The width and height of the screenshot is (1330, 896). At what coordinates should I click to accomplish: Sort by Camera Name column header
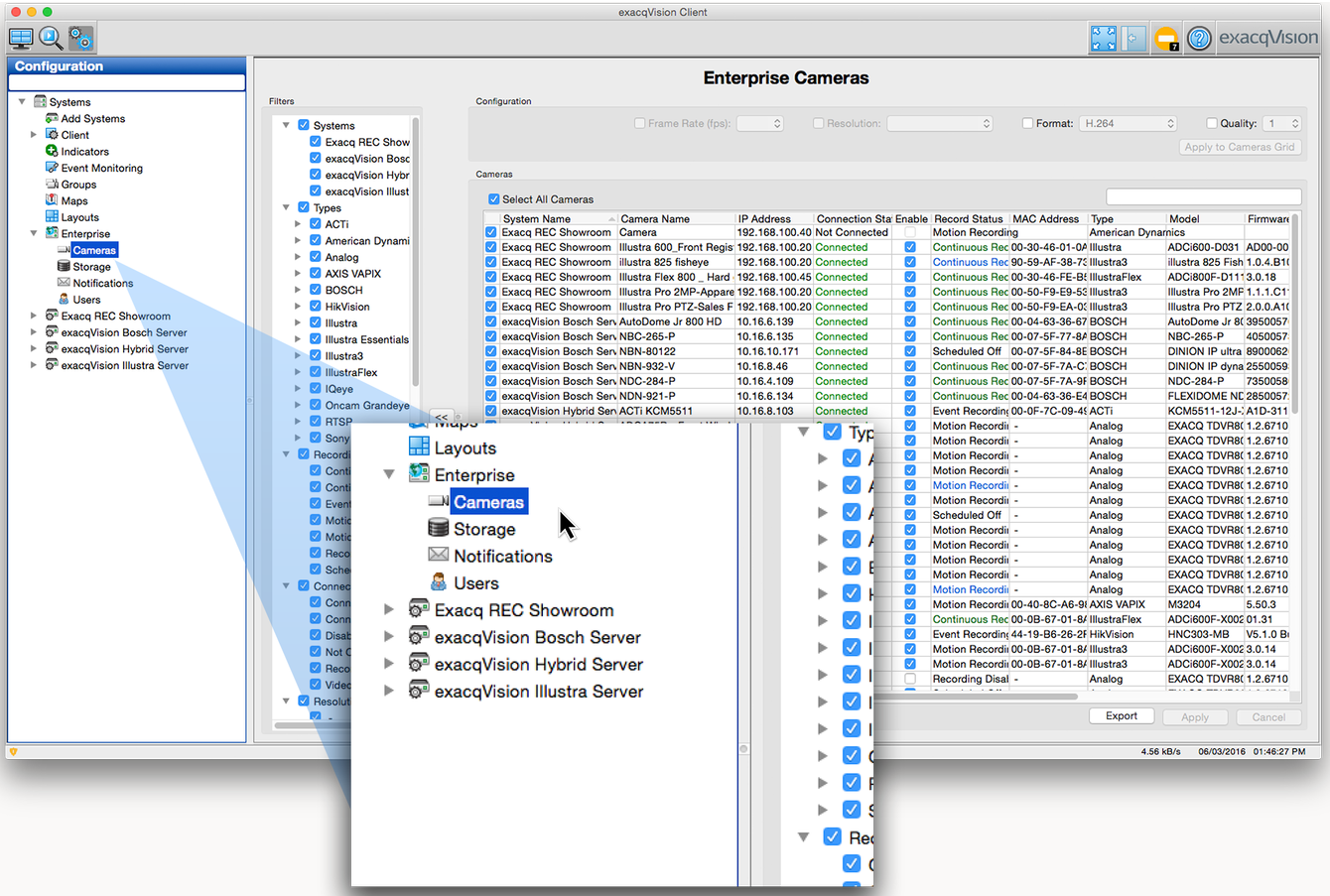[x=675, y=218]
